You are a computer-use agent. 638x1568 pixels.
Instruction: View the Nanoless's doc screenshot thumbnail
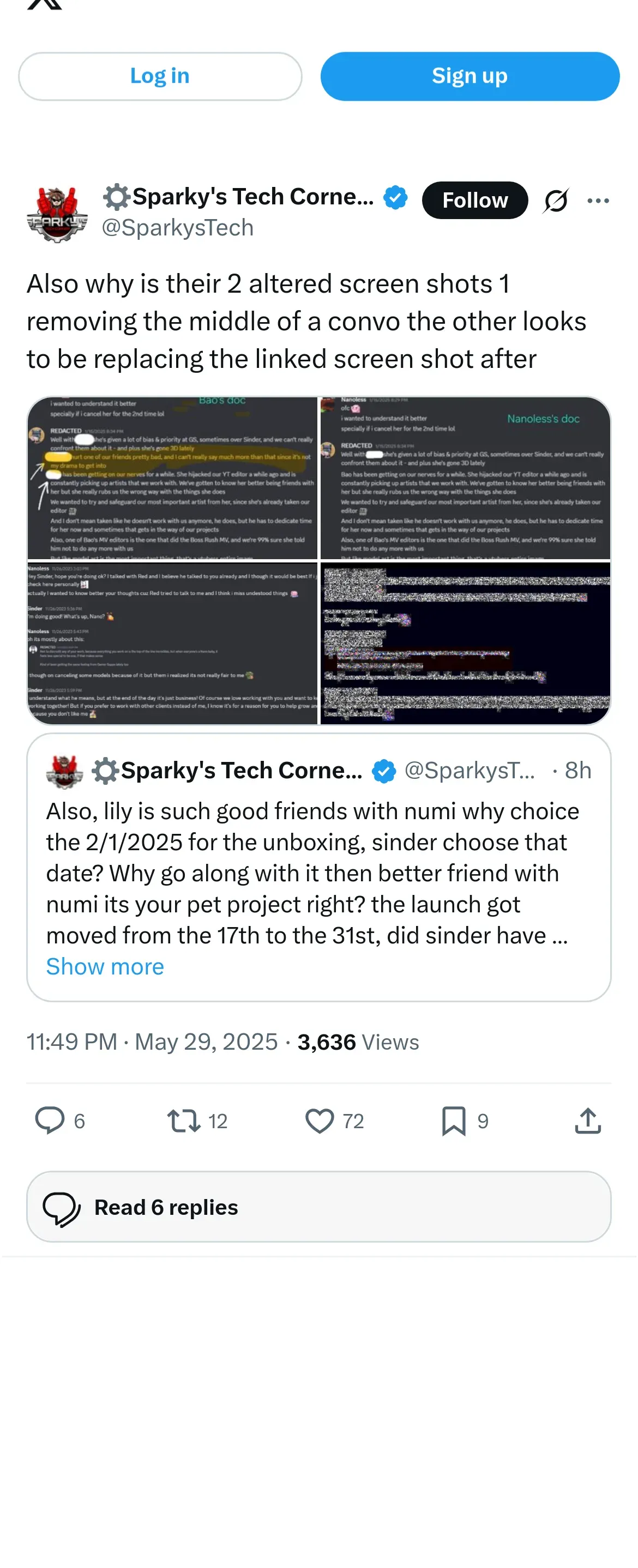pyautogui.click(x=465, y=479)
